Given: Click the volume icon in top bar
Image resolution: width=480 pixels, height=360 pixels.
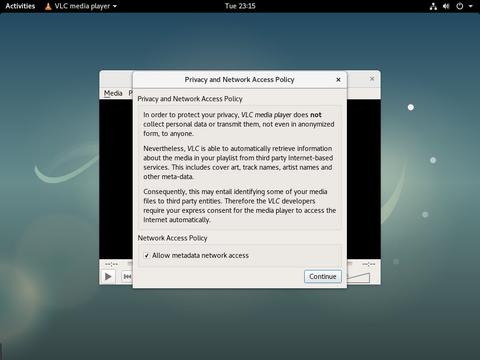Looking at the screenshot, I should [446, 6].
